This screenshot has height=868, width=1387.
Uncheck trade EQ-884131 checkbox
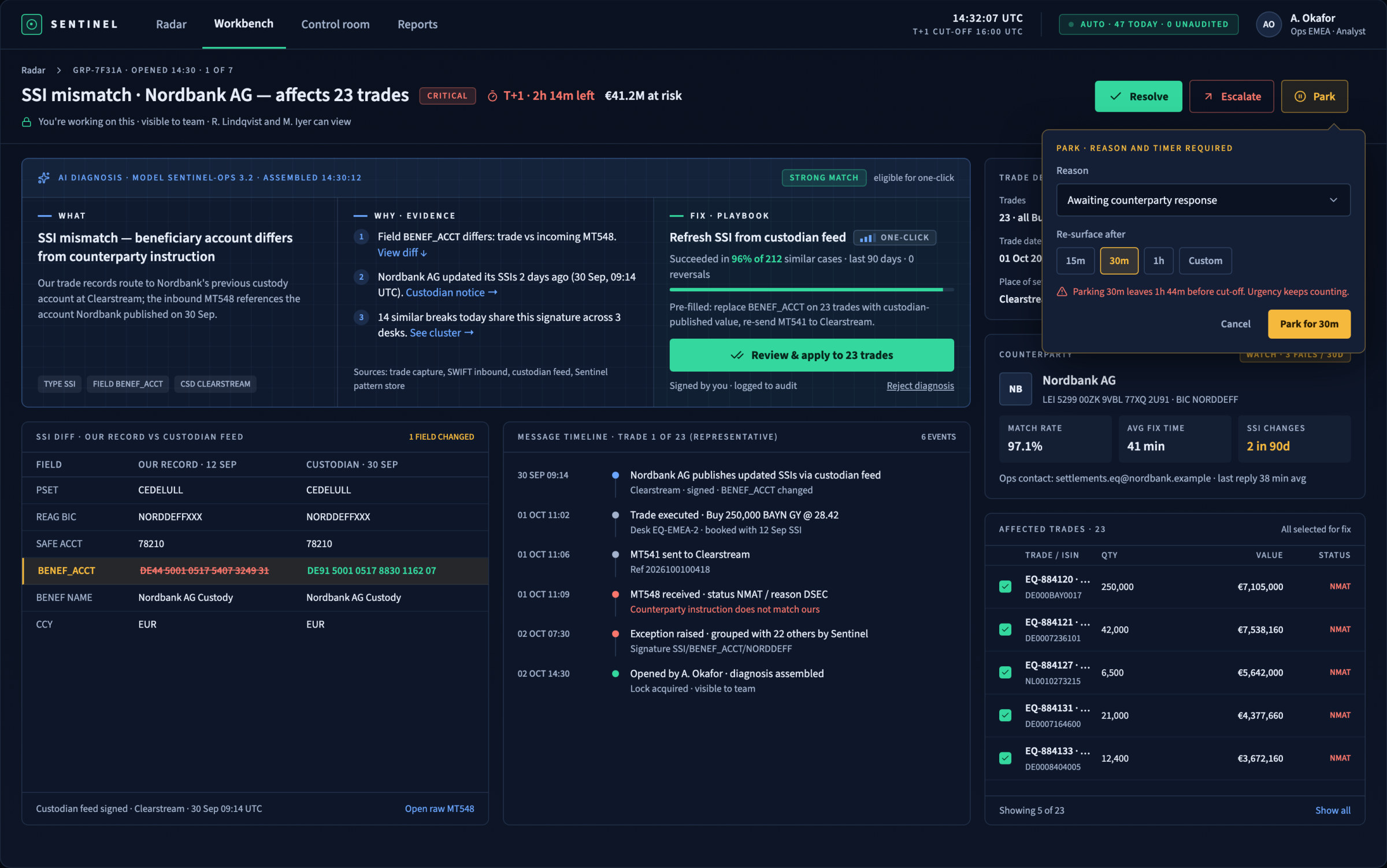coord(1006,715)
